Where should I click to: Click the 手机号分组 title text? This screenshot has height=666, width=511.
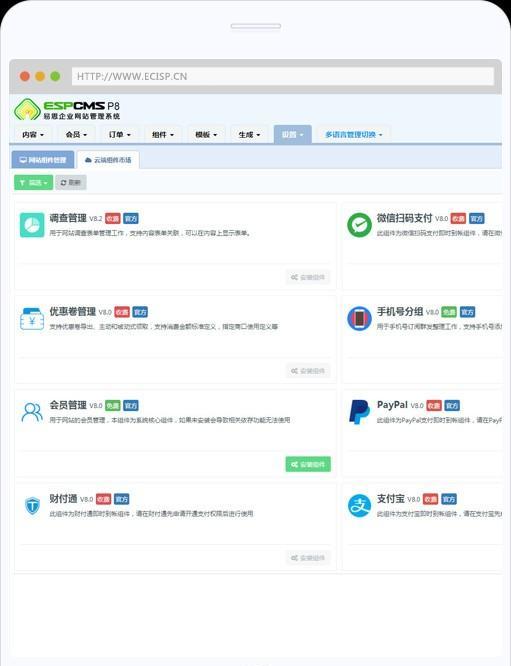(x=400, y=312)
